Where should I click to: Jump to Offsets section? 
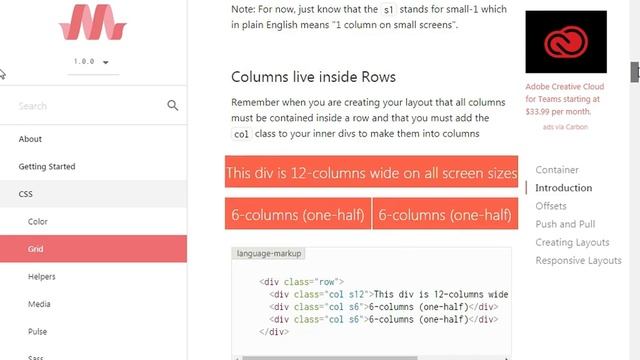coord(551,206)
